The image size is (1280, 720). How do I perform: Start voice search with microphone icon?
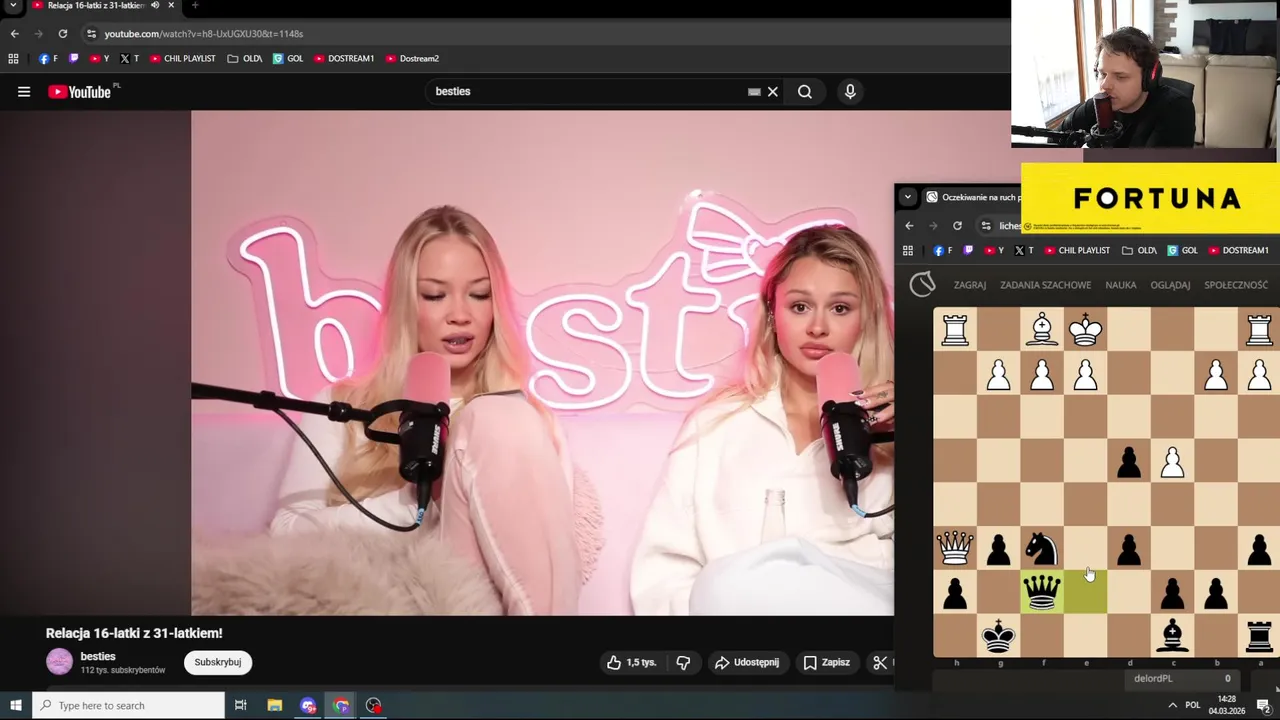[x=850, y=92]
